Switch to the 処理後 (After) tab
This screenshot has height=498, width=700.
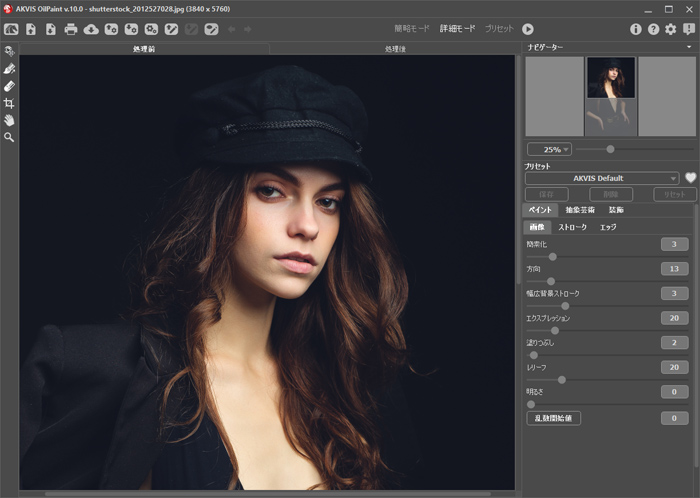(394, 48)
